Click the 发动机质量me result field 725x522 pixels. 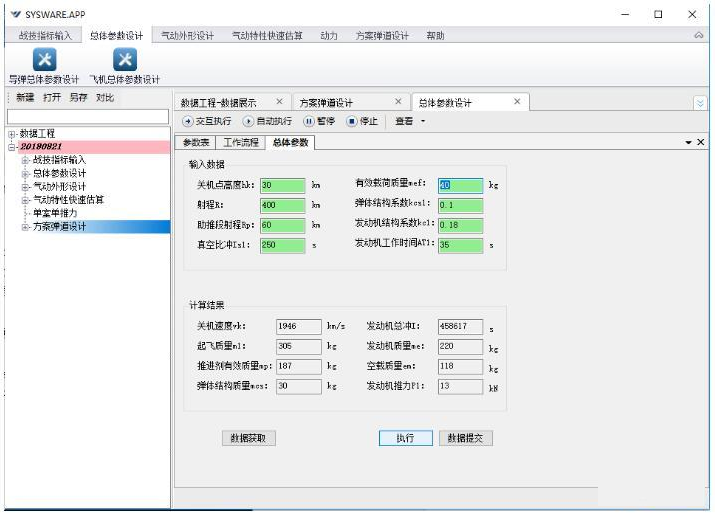(461, 346)
